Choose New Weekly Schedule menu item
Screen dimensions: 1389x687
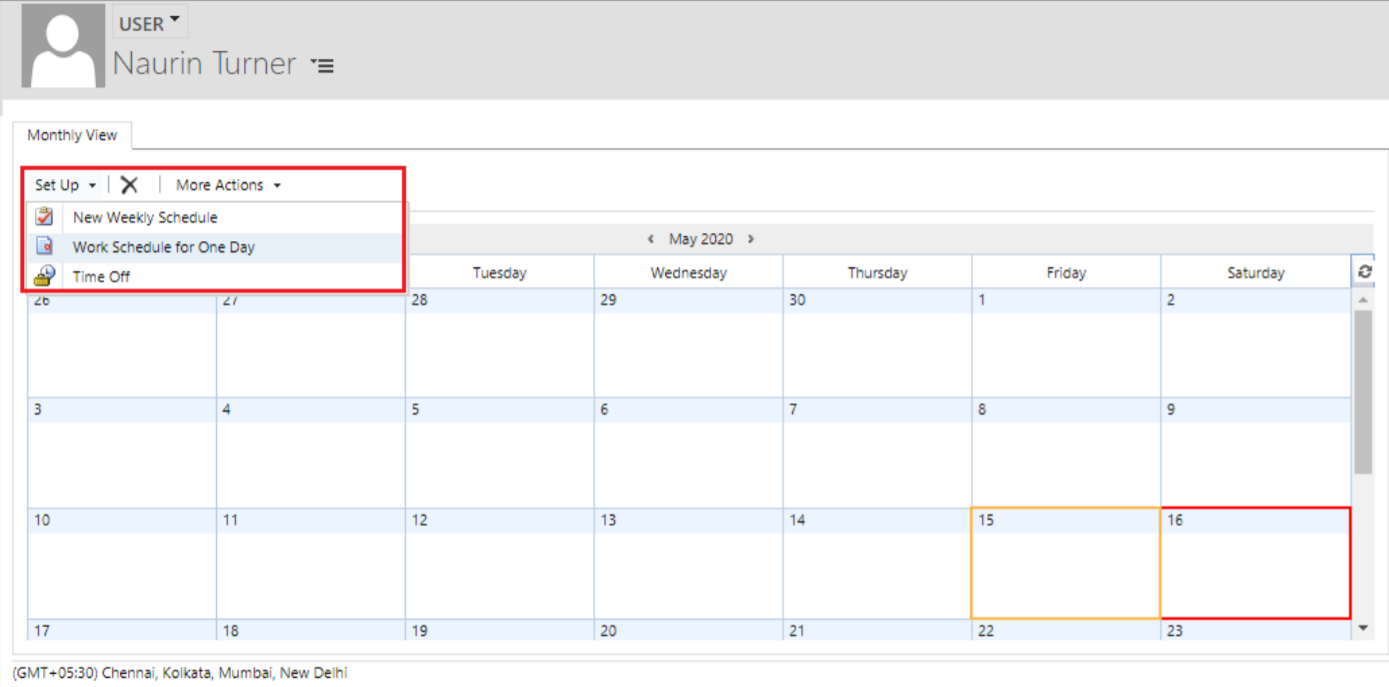coord(145,217)
